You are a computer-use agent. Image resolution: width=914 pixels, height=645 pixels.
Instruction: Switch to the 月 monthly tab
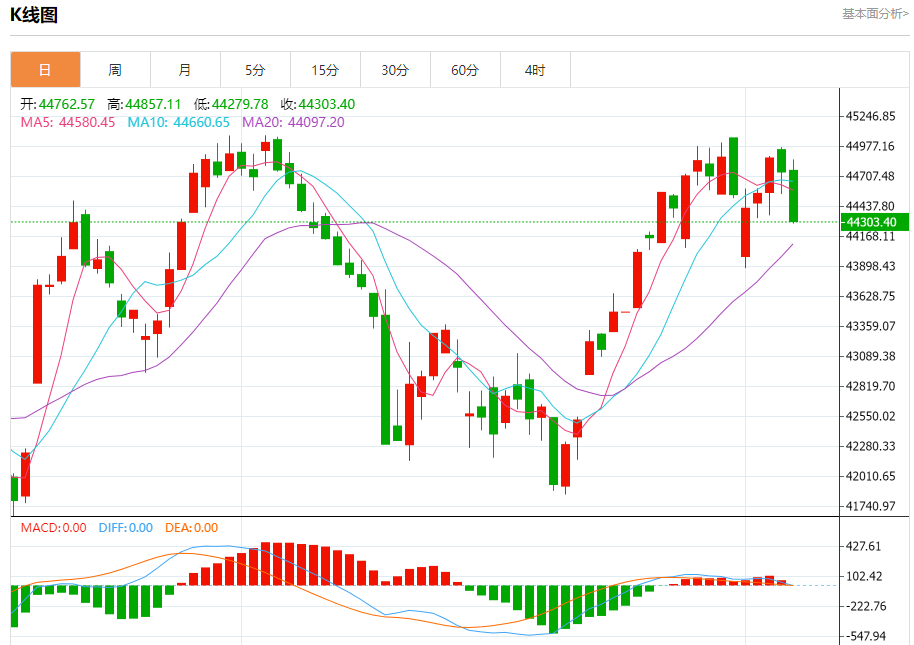tap(185, 70)
